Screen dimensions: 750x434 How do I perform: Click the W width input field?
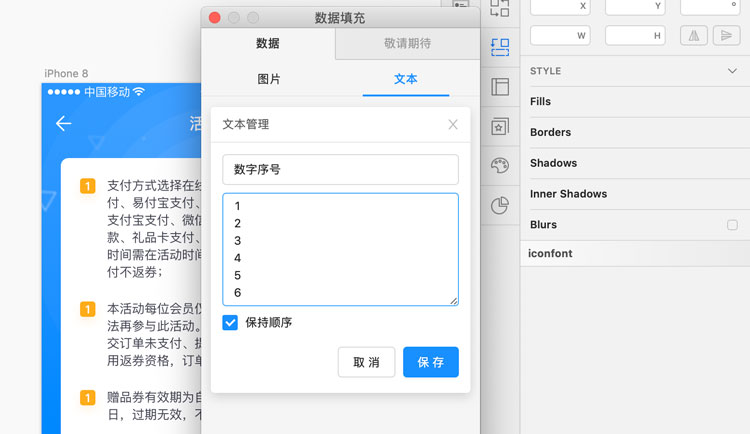coord(560,35)
